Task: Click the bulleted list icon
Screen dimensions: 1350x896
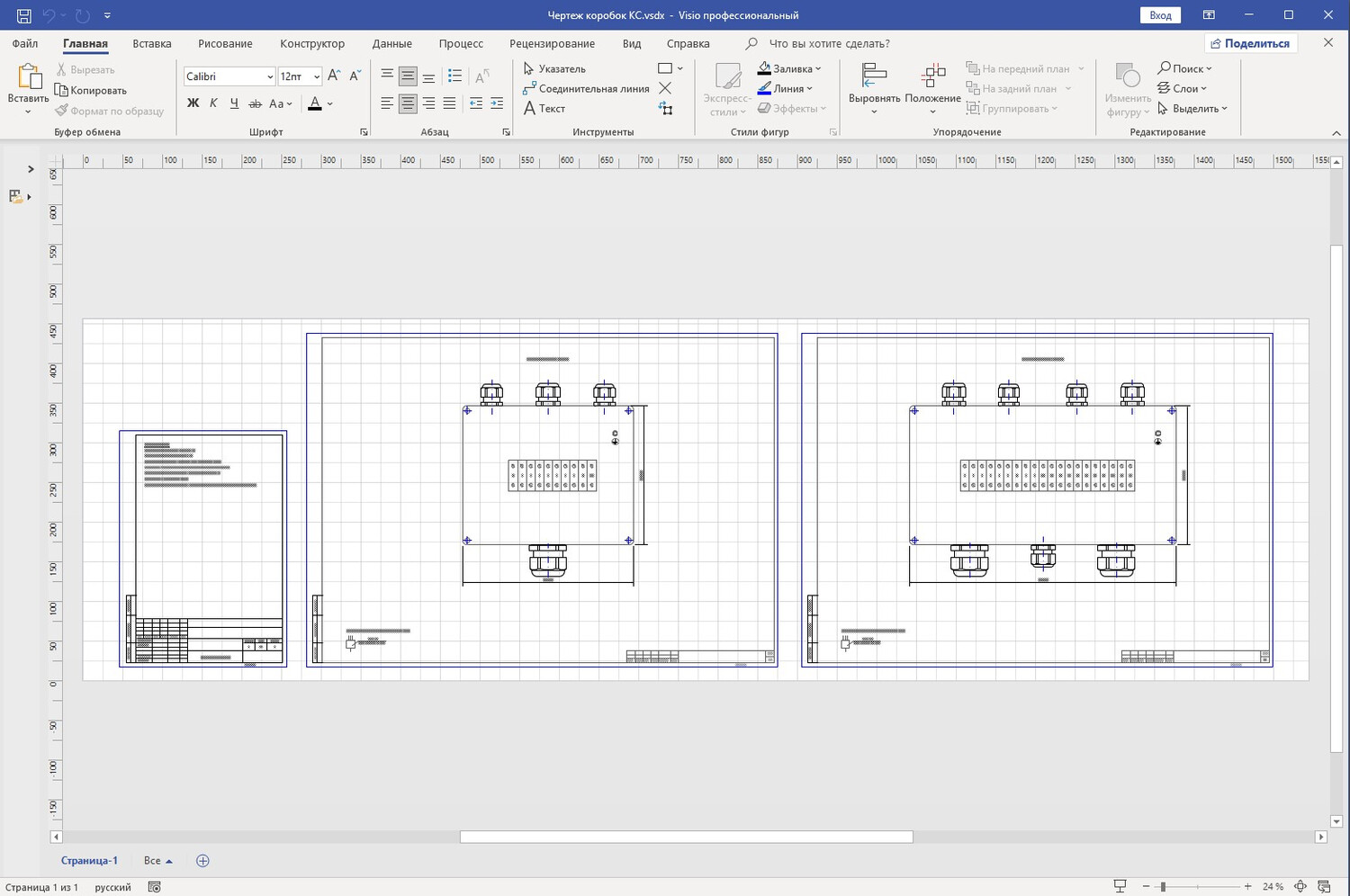Action: point(455,76)
